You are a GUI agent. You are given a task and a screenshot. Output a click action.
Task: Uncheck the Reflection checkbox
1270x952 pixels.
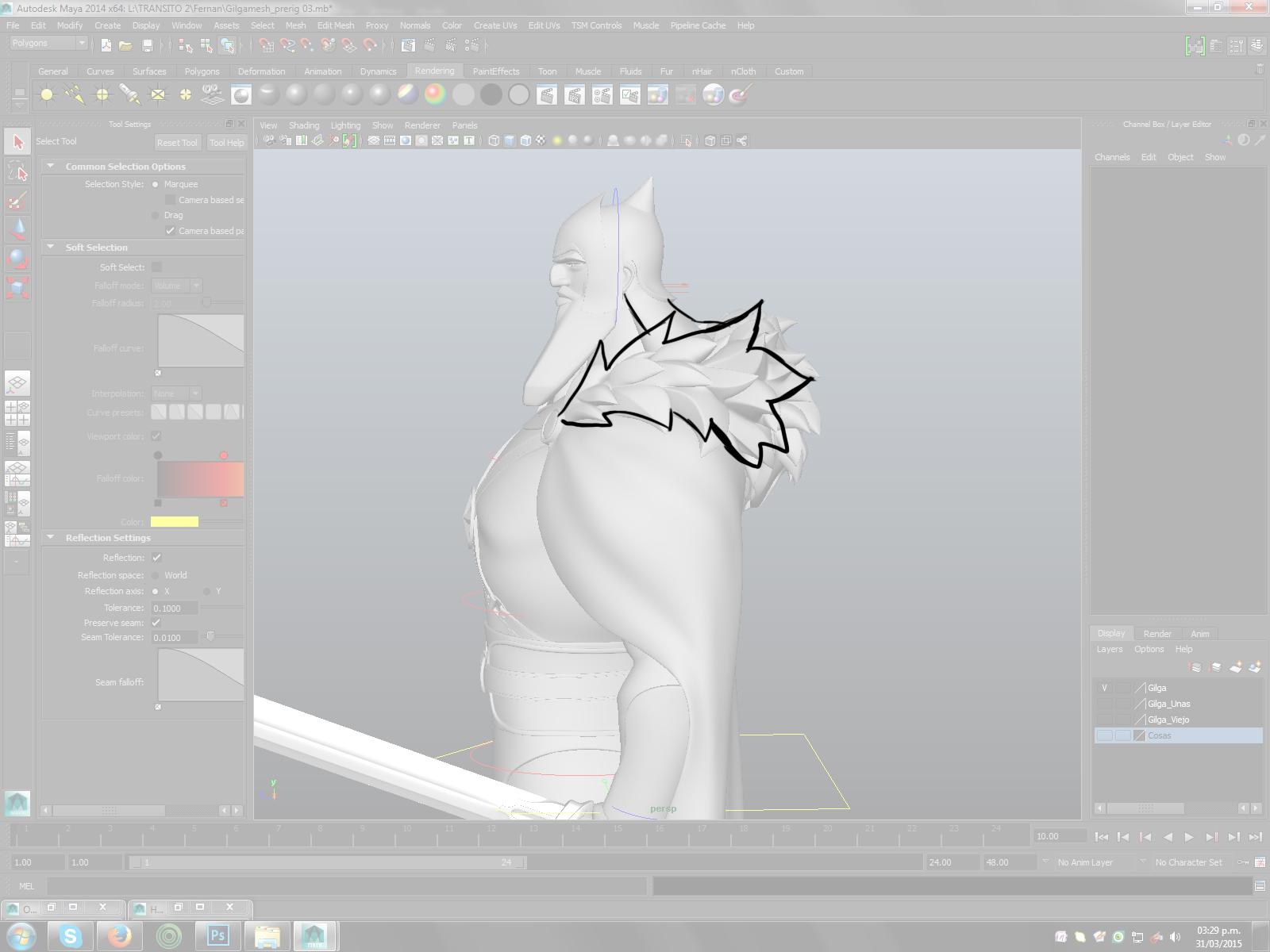click(x=156, y=558)
